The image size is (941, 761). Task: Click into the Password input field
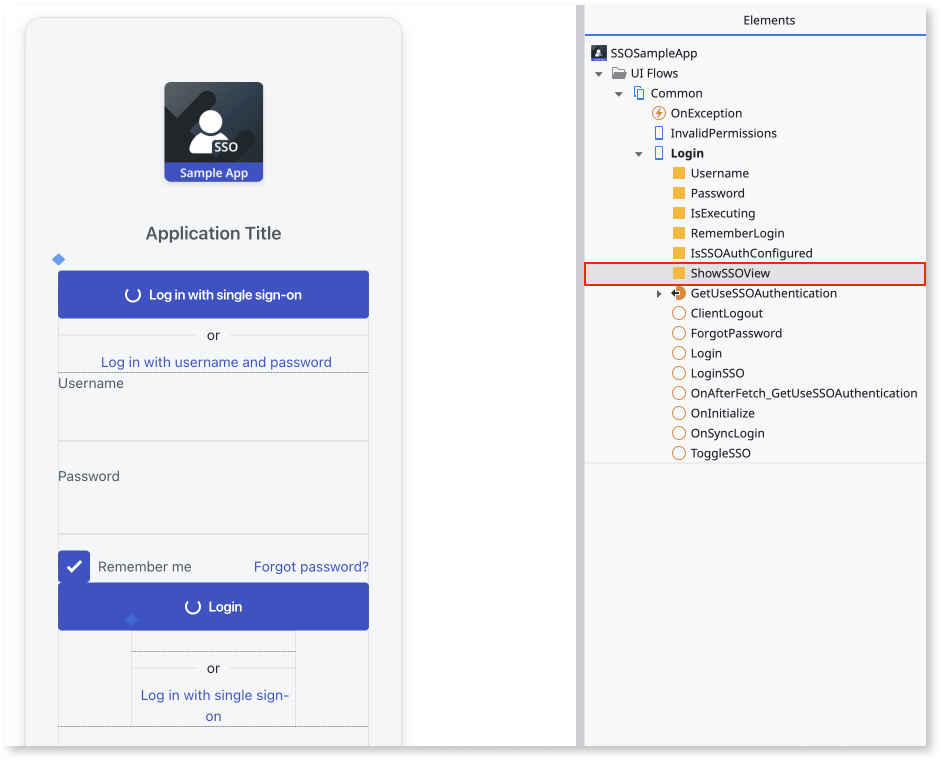point(213,510)
